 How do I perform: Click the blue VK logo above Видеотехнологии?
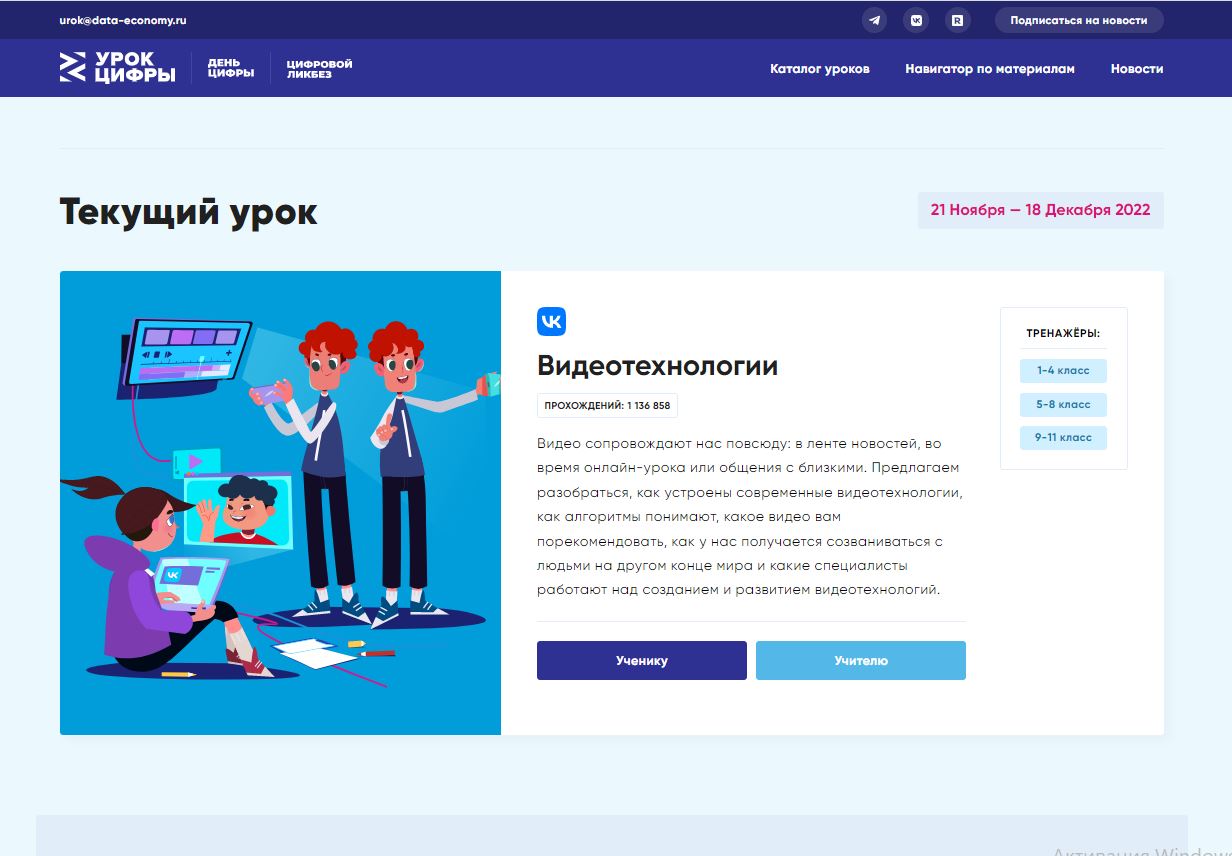(551, 321)
